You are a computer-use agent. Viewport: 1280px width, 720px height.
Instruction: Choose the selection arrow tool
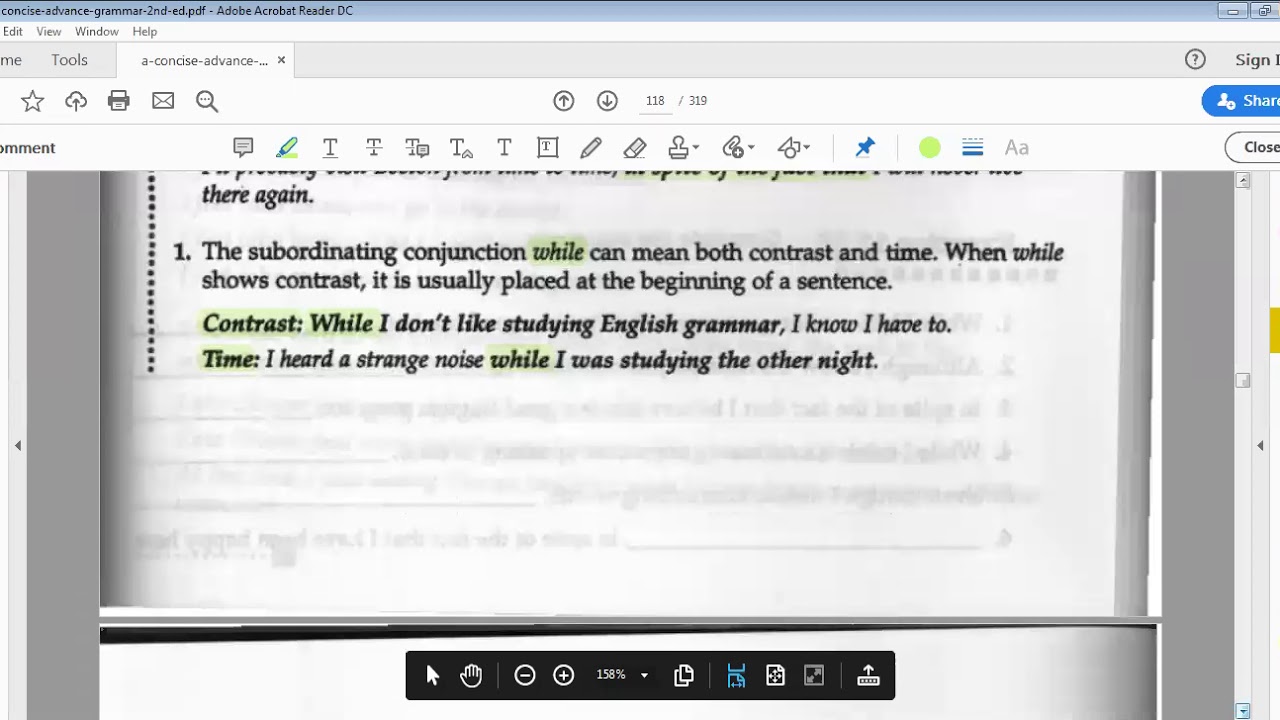pyautogui.click(x=432, y=676)
